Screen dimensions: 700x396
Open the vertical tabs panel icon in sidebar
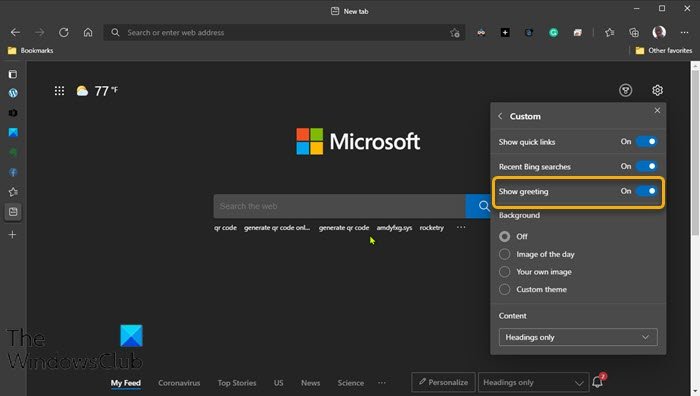(13, 74)
